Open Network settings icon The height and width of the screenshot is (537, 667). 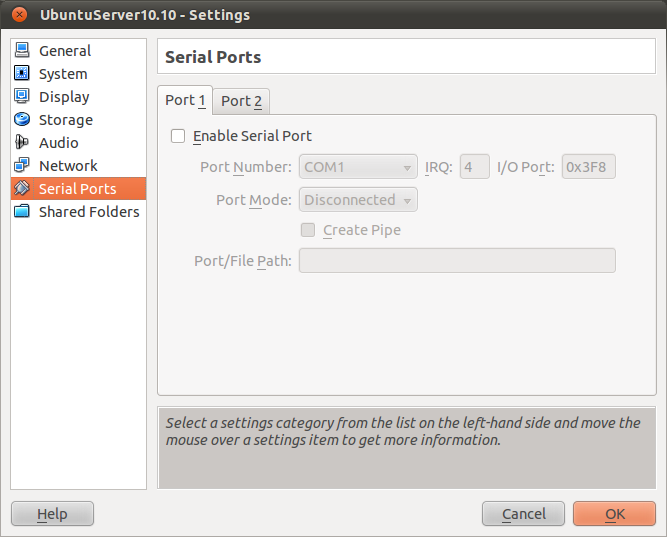[22, 166]
